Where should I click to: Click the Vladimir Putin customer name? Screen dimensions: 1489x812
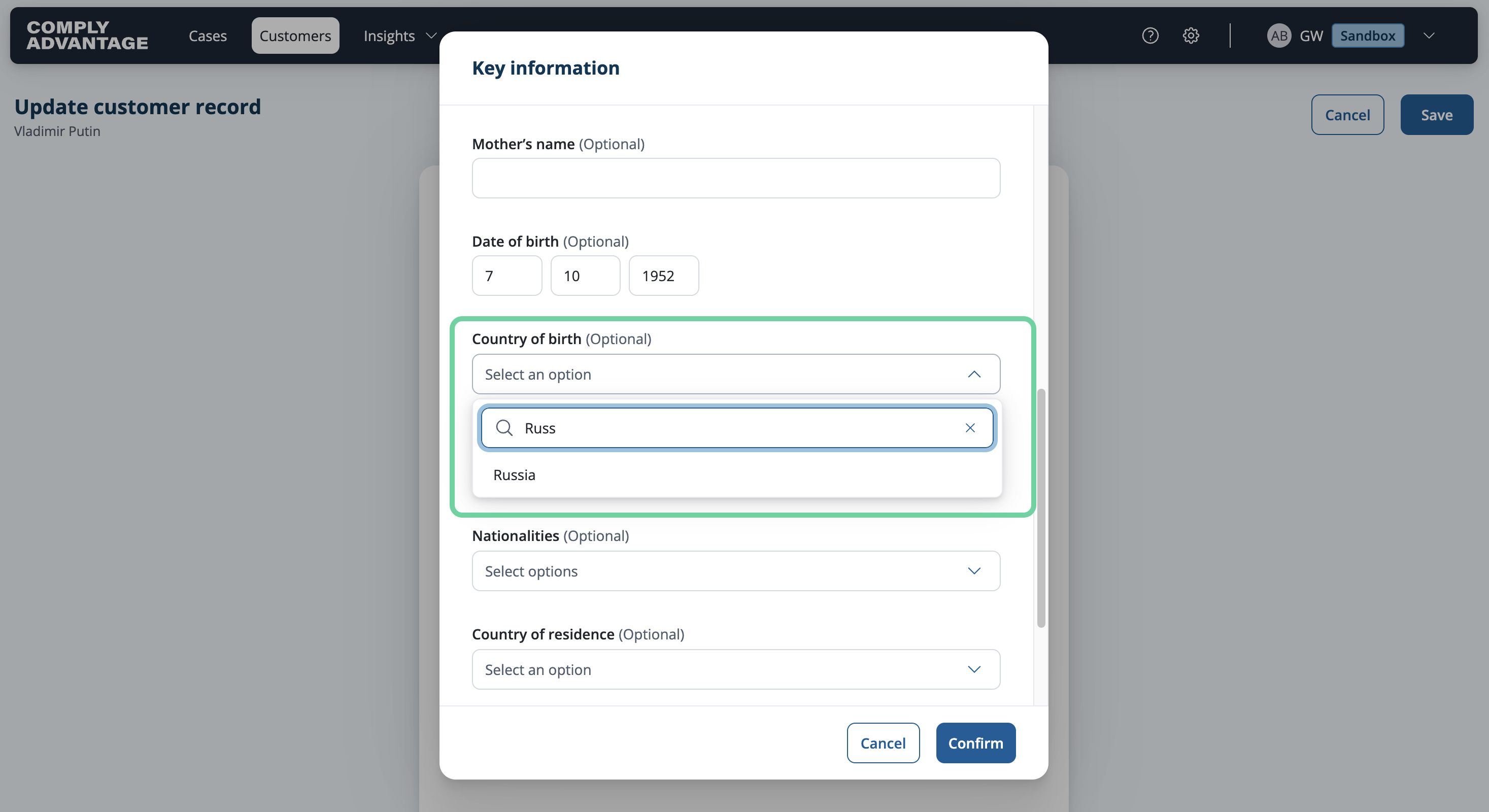tap(57, 131)
